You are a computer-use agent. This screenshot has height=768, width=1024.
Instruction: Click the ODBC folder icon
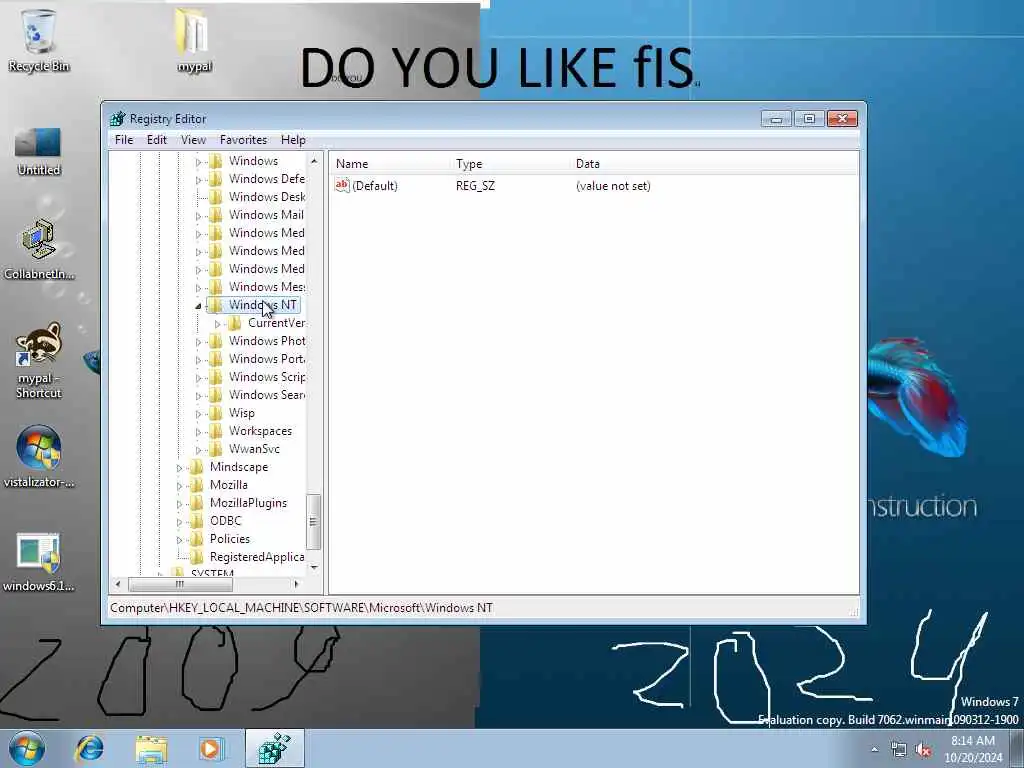pyautogui.click(x=196, y=520)
